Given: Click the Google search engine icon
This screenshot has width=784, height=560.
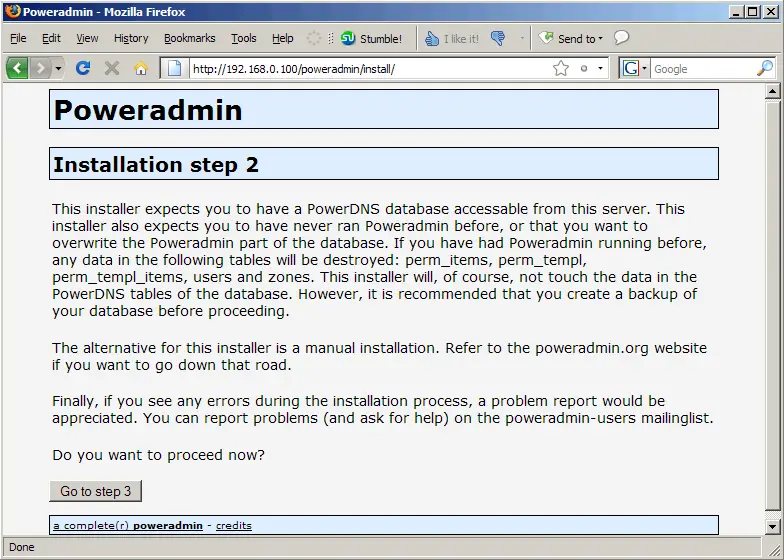Looking at the screenshot, I should coord(630,68).
